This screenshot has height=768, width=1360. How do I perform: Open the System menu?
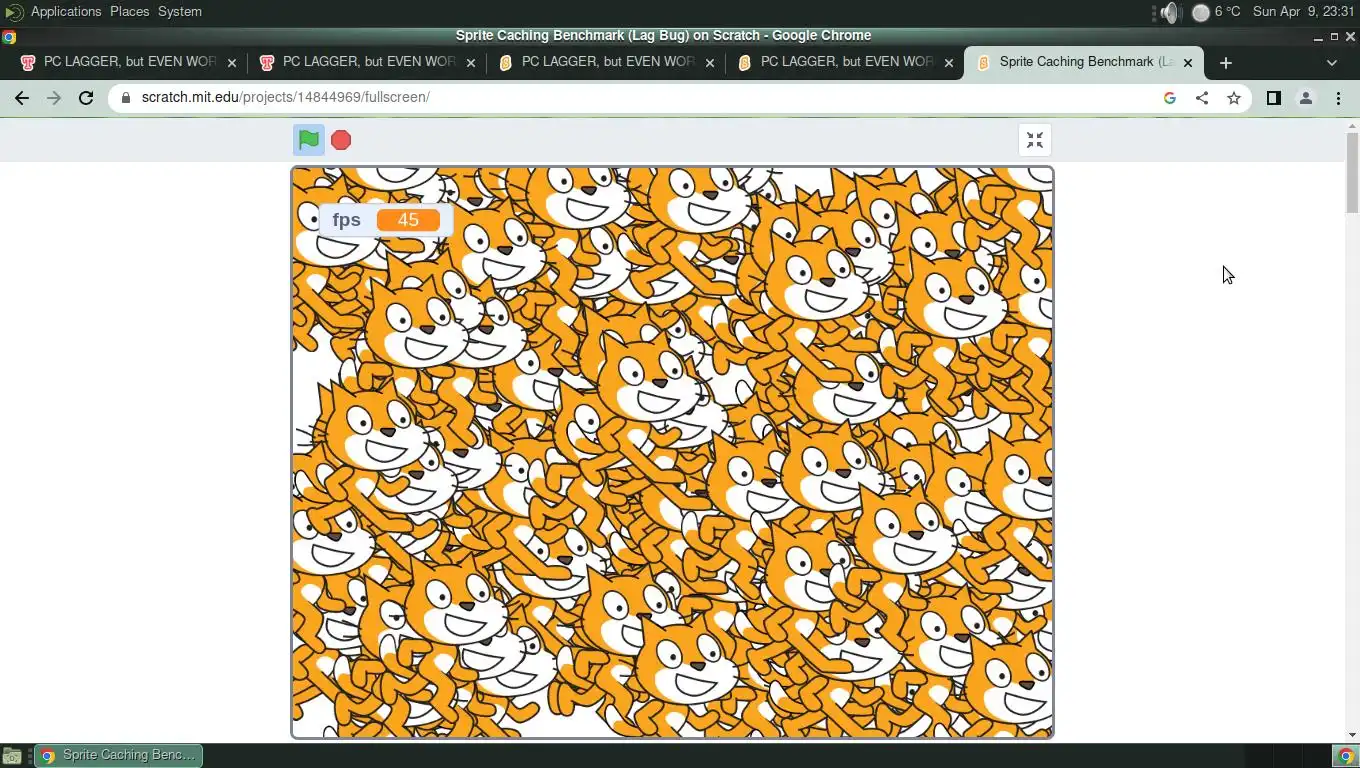tap(180, 12)
